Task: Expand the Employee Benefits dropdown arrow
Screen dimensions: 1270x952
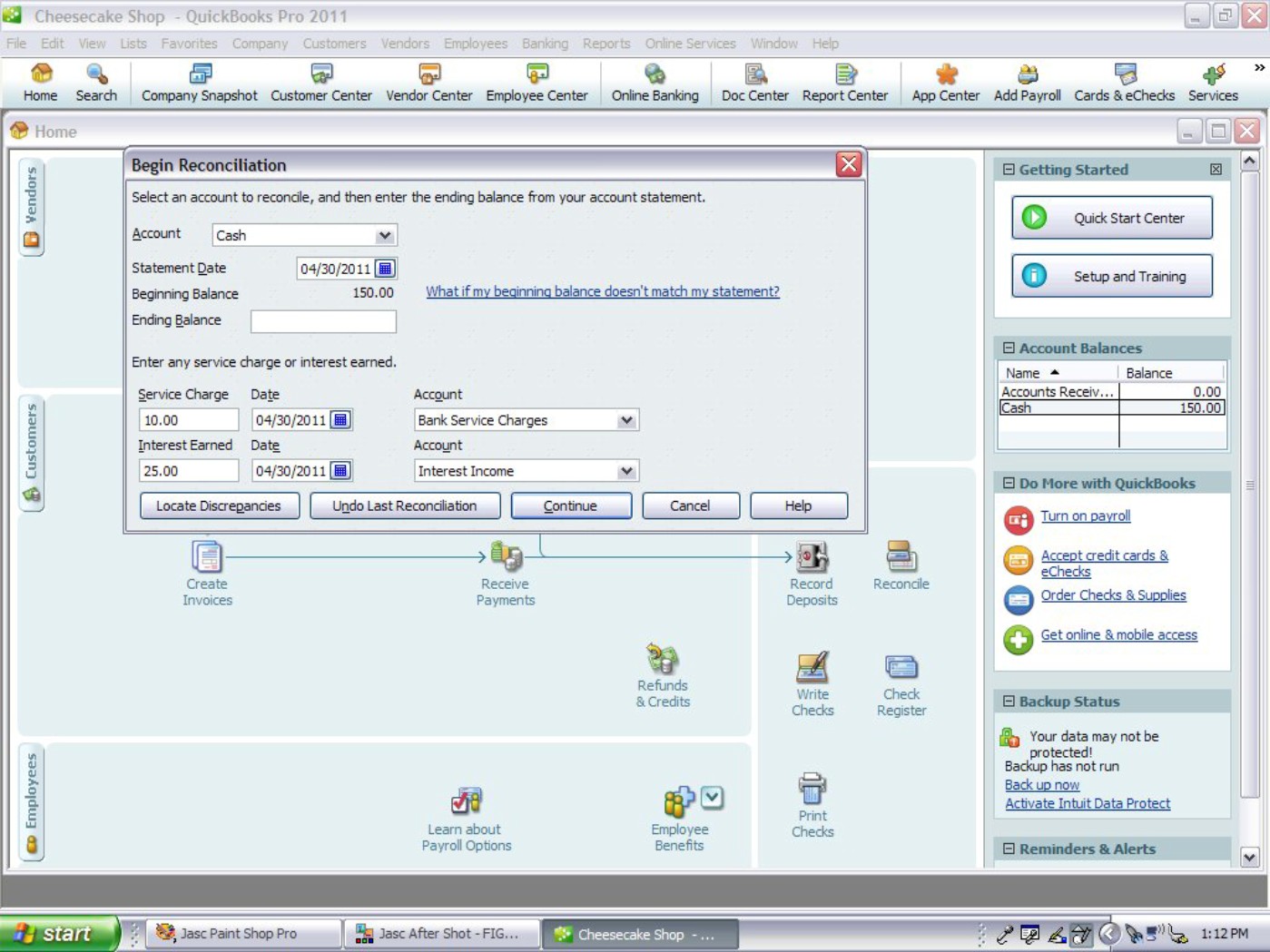Action: click(712, 798)
